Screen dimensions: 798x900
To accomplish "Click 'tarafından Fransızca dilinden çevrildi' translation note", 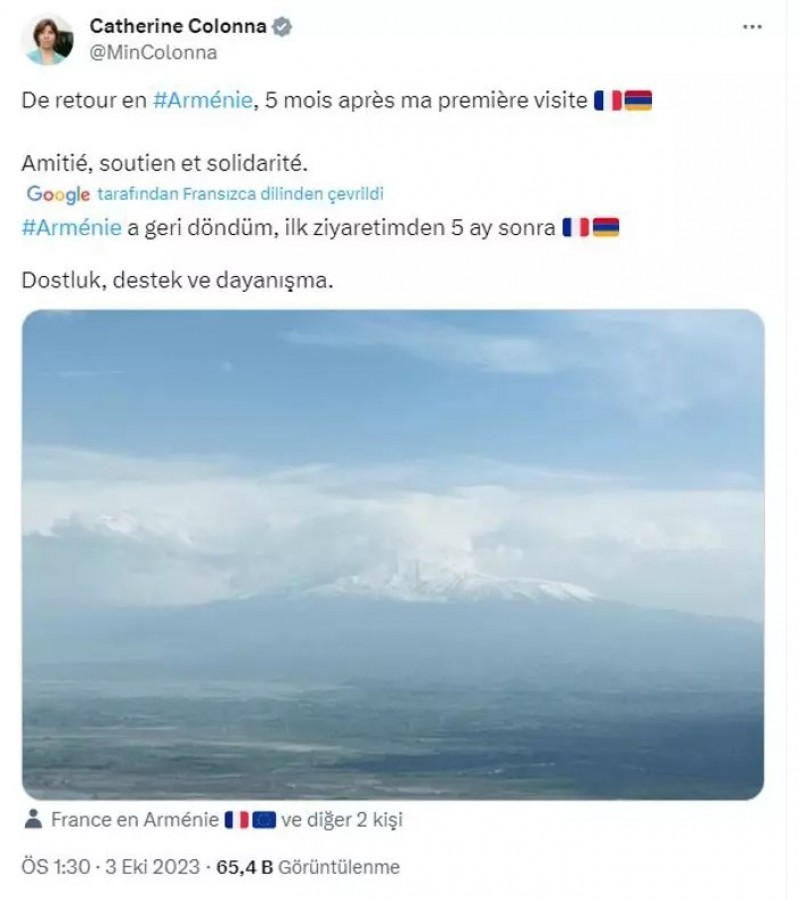I will point(240,194).
